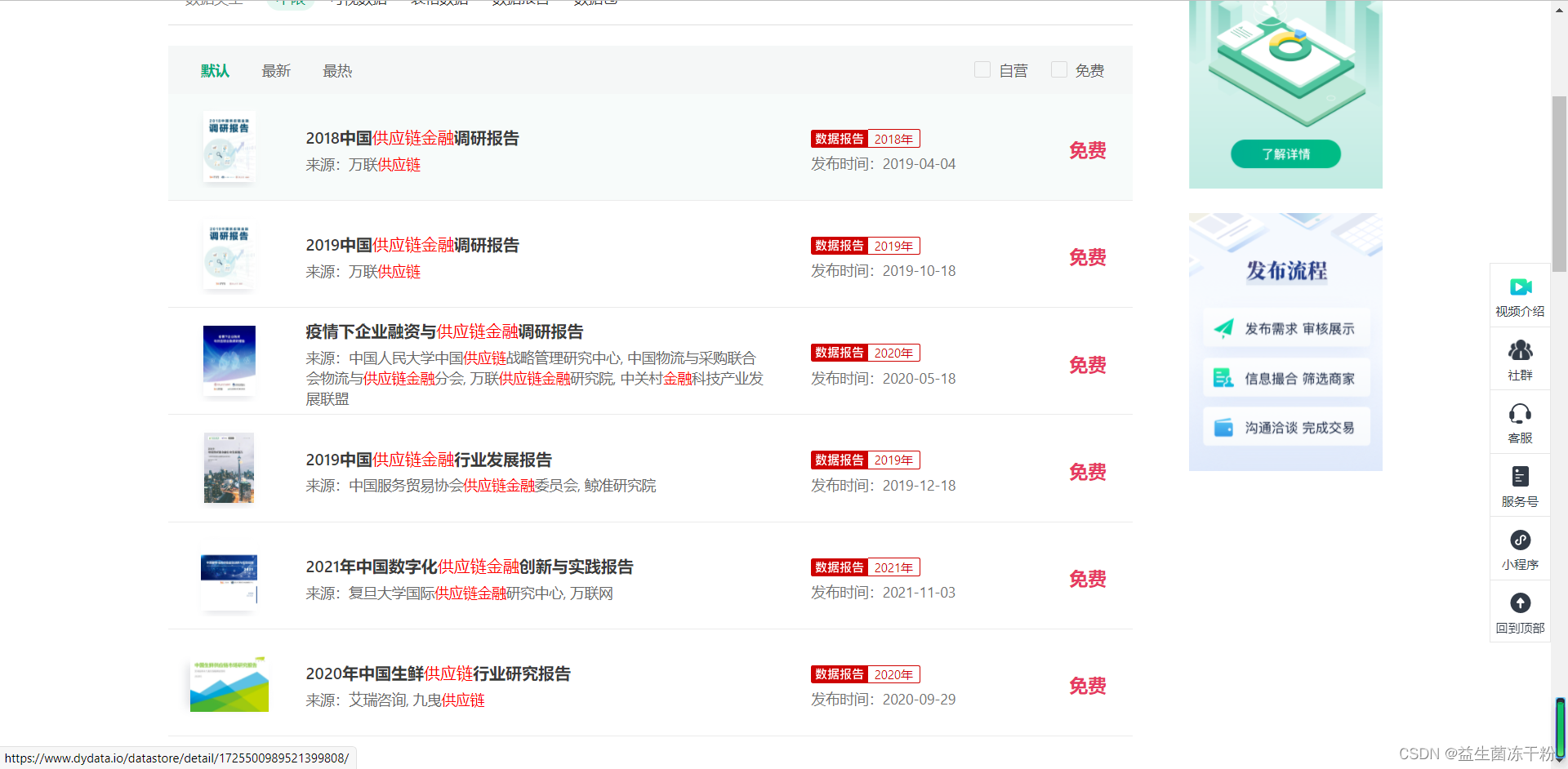Sort results by 最新
This screenshot has width=1568, height=769.
pos(276,71)
